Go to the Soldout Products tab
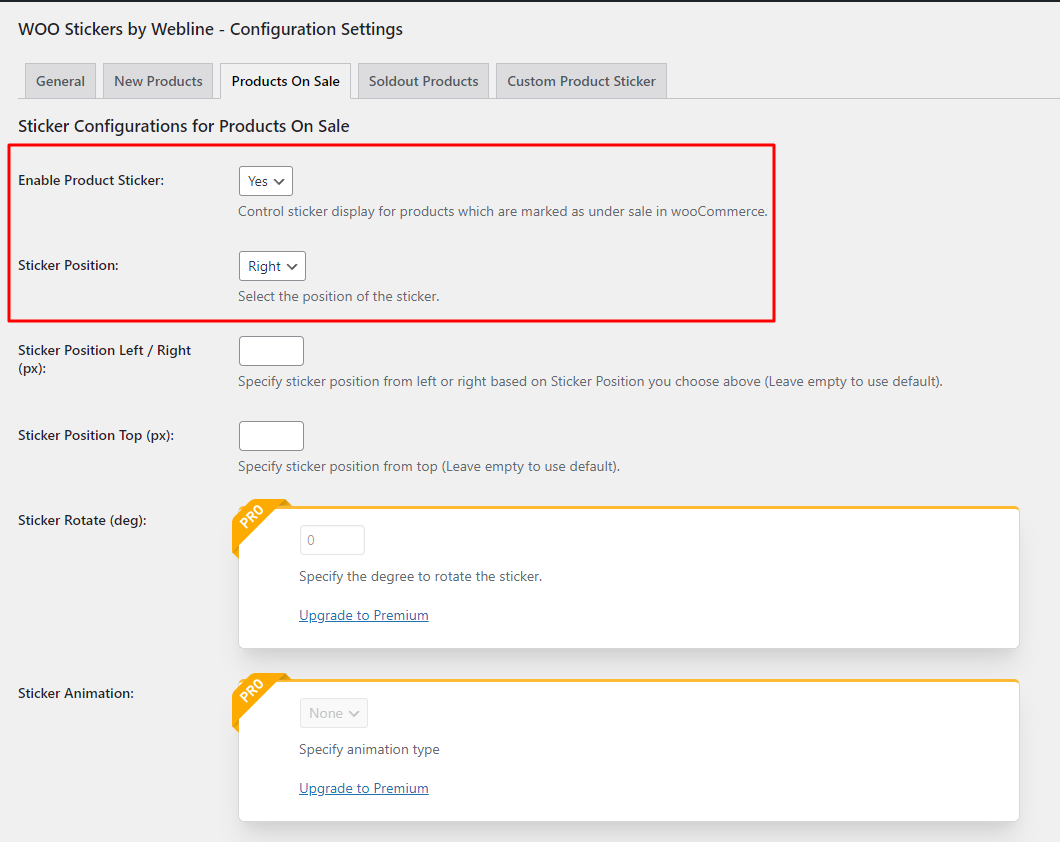This screenshot has height=842, width=1060. tap(423, 81)
